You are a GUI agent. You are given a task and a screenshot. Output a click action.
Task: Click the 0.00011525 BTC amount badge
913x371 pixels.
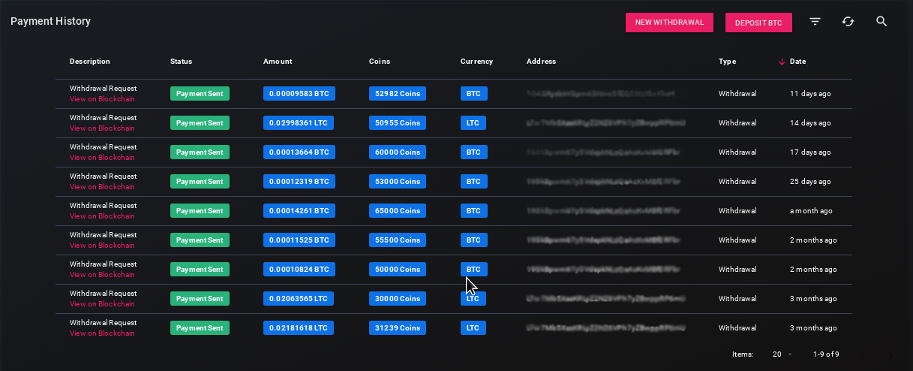299,240
